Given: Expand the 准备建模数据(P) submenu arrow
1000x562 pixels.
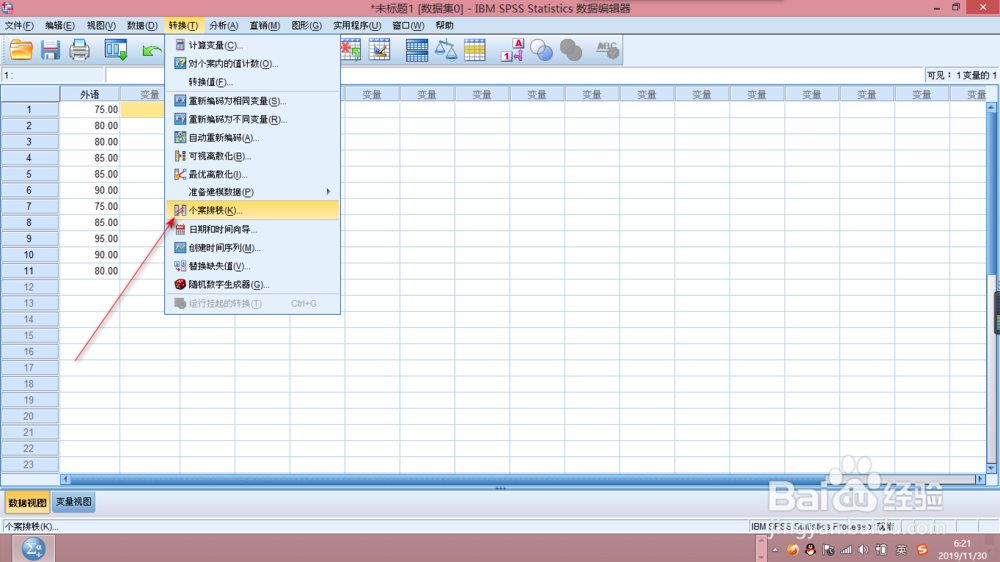Looking at the screenshot, I should pyautogui.click(x=328, y=192).
